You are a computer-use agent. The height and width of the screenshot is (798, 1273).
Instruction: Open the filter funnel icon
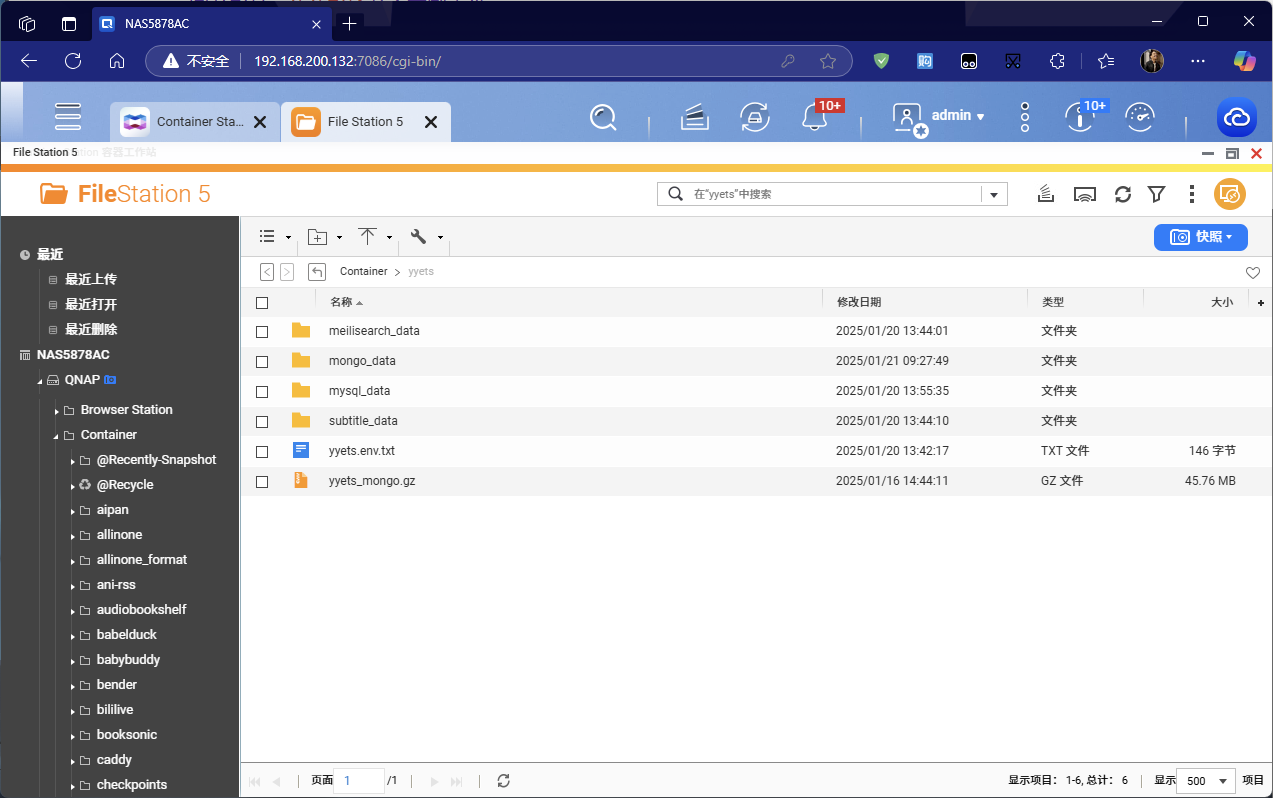click(x=1156, y=194)
